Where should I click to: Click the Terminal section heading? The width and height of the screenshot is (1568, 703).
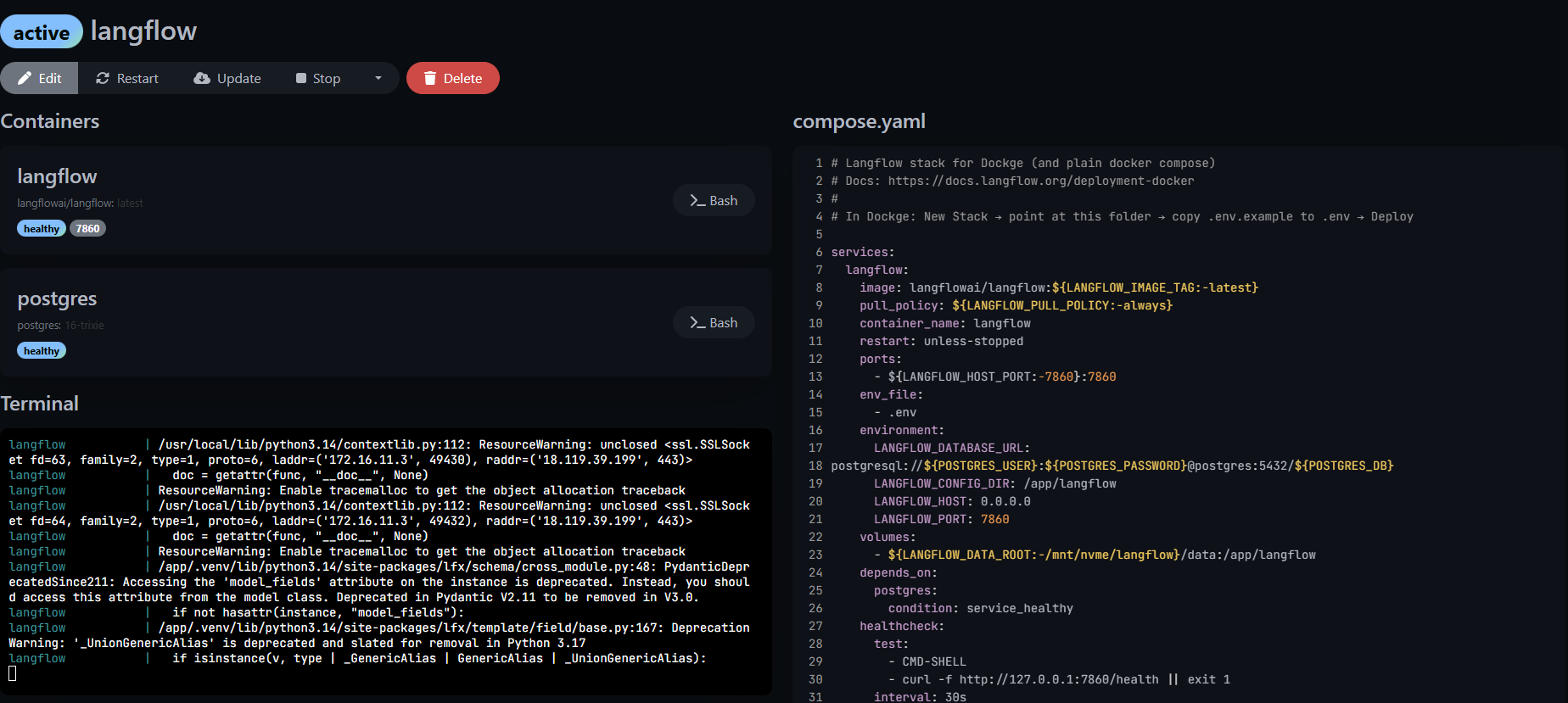[x=39, y=404]
